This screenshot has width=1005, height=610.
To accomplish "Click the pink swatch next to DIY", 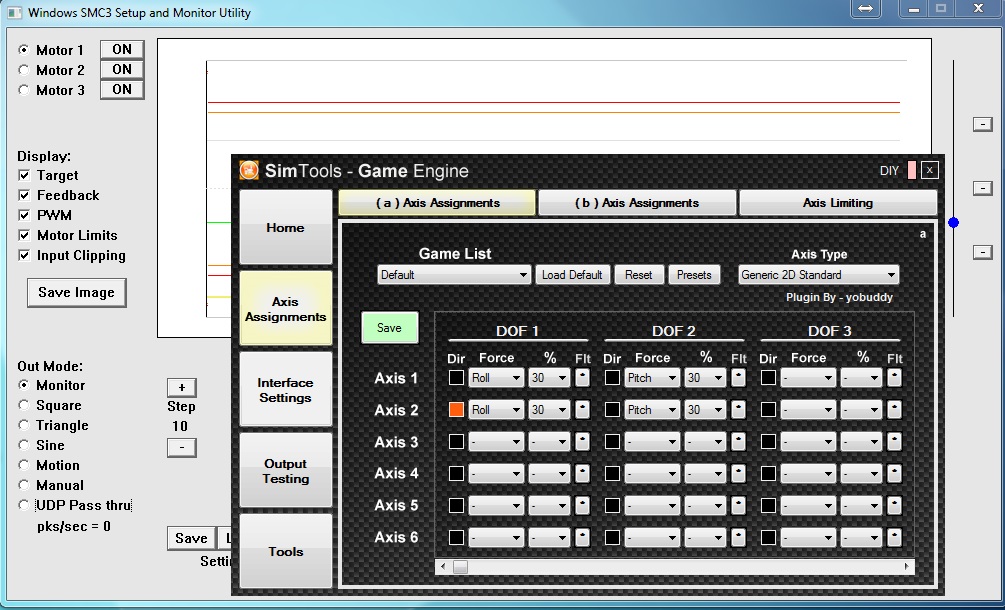I will pyautogui.click(x=911, y=170).
